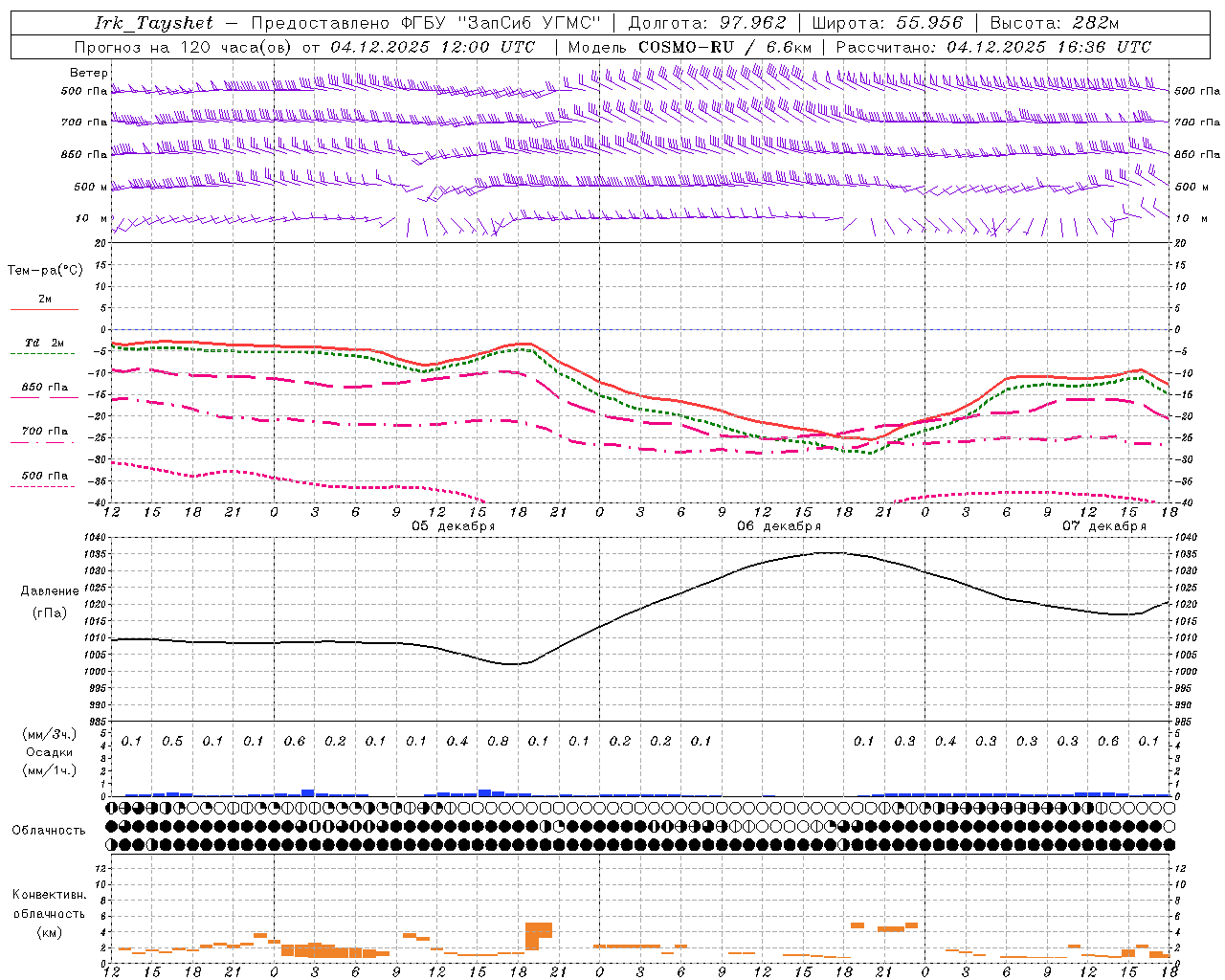Click the model name "COSMO-RU / 6.6км"
Image resolution: width=1225 pixels, height=980 pixels.
pos(725,47)
